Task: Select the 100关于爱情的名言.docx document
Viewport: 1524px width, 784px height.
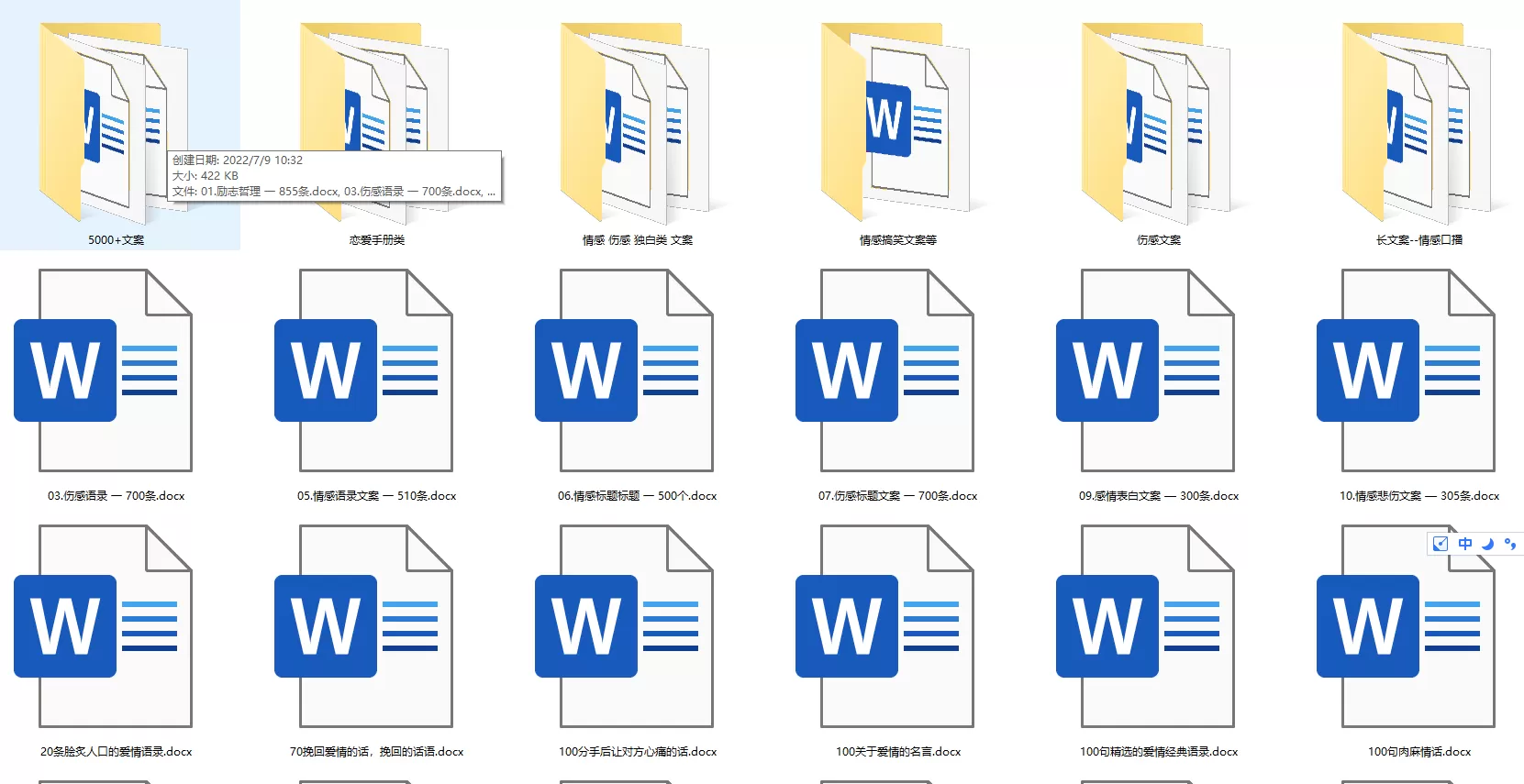Action: 897,627
